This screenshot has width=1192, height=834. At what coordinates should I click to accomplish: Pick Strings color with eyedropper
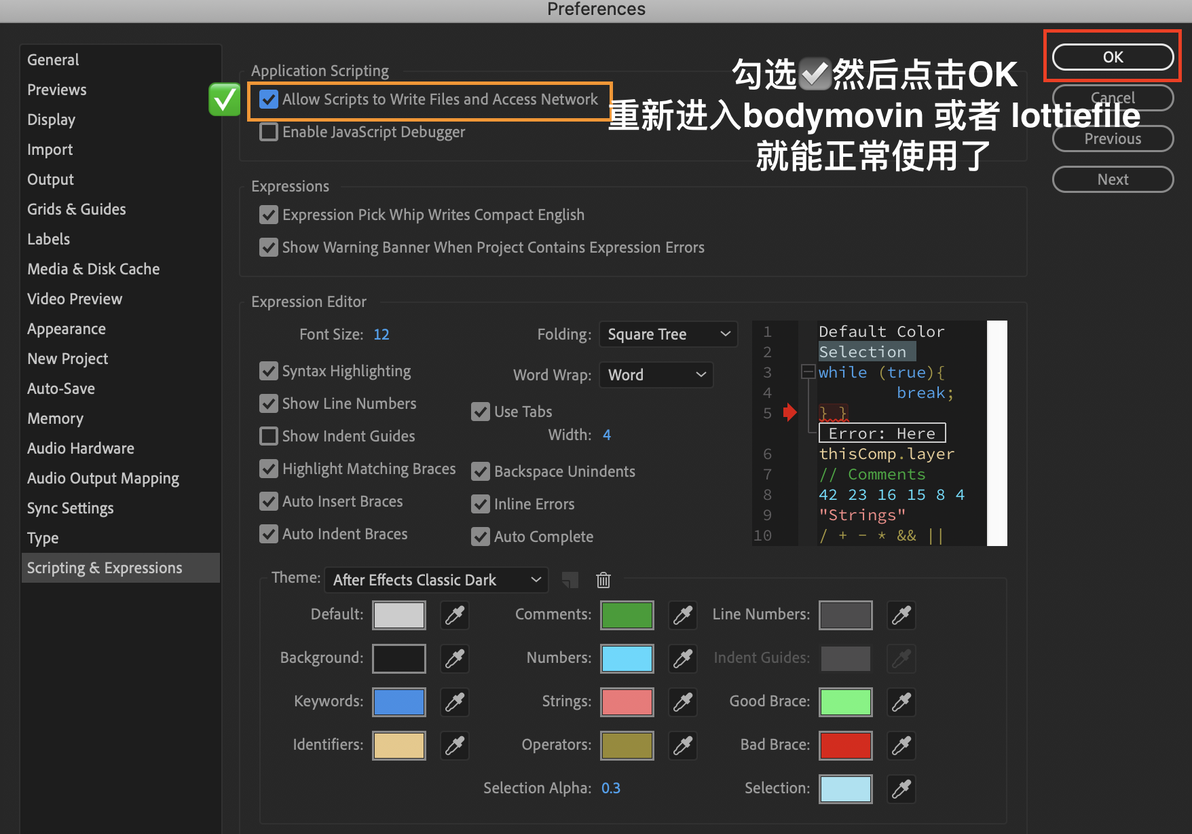tap(683, 702)
